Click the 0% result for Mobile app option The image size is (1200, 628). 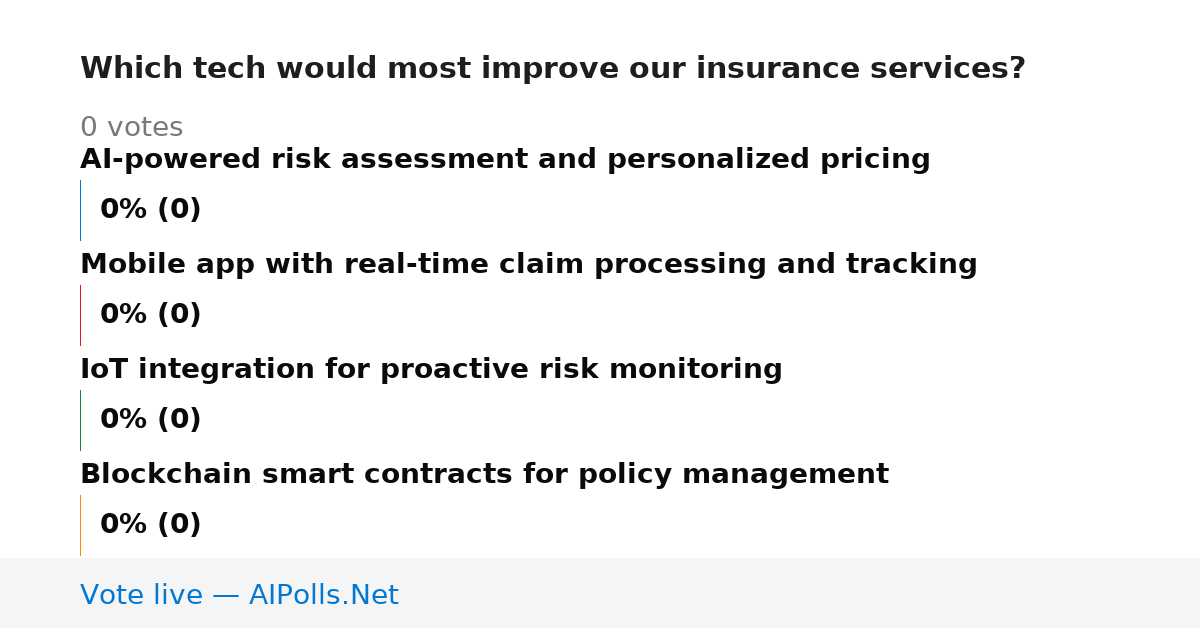(124, 315)
